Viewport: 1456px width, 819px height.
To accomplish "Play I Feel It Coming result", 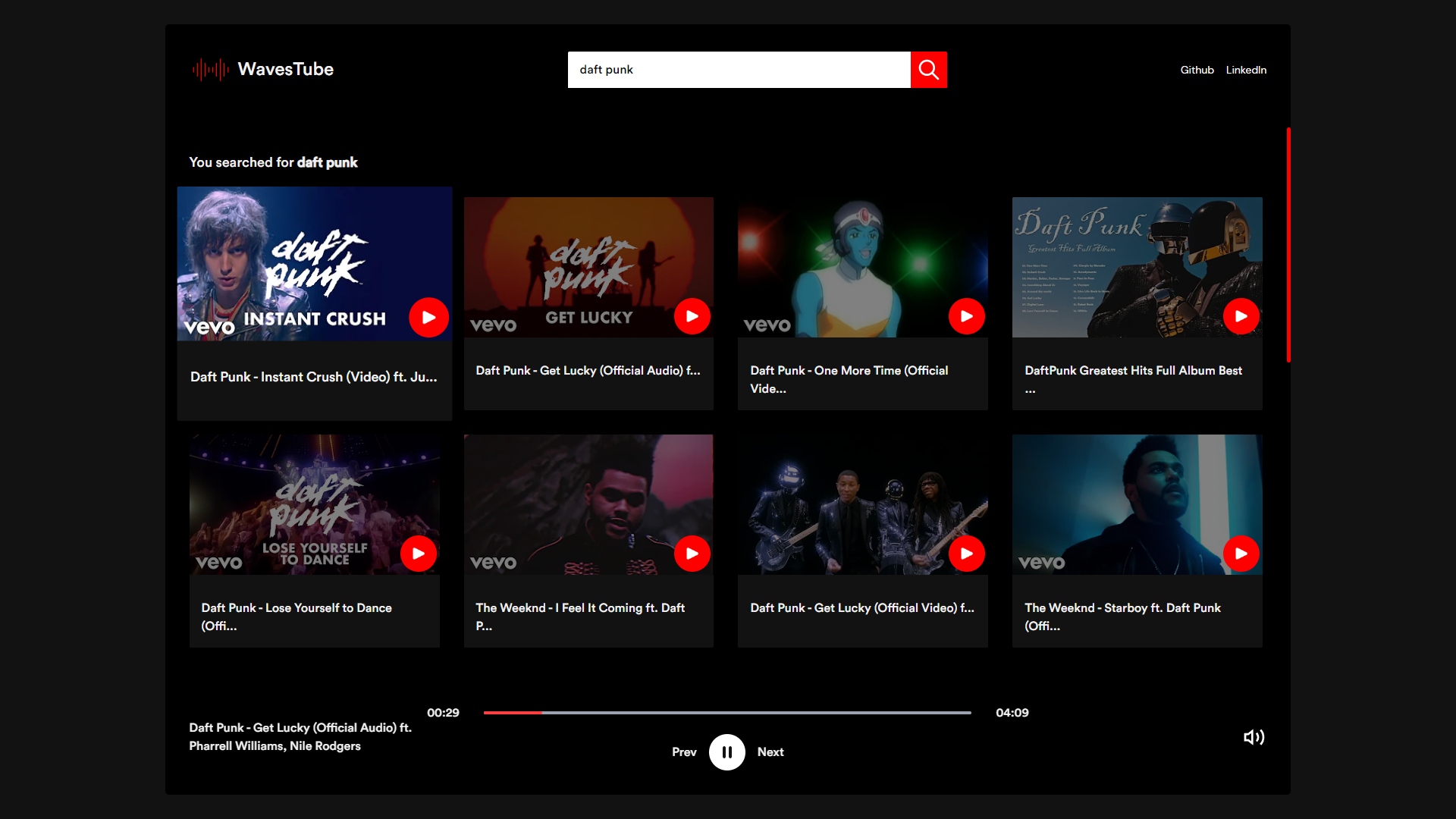I will [692, 554].
